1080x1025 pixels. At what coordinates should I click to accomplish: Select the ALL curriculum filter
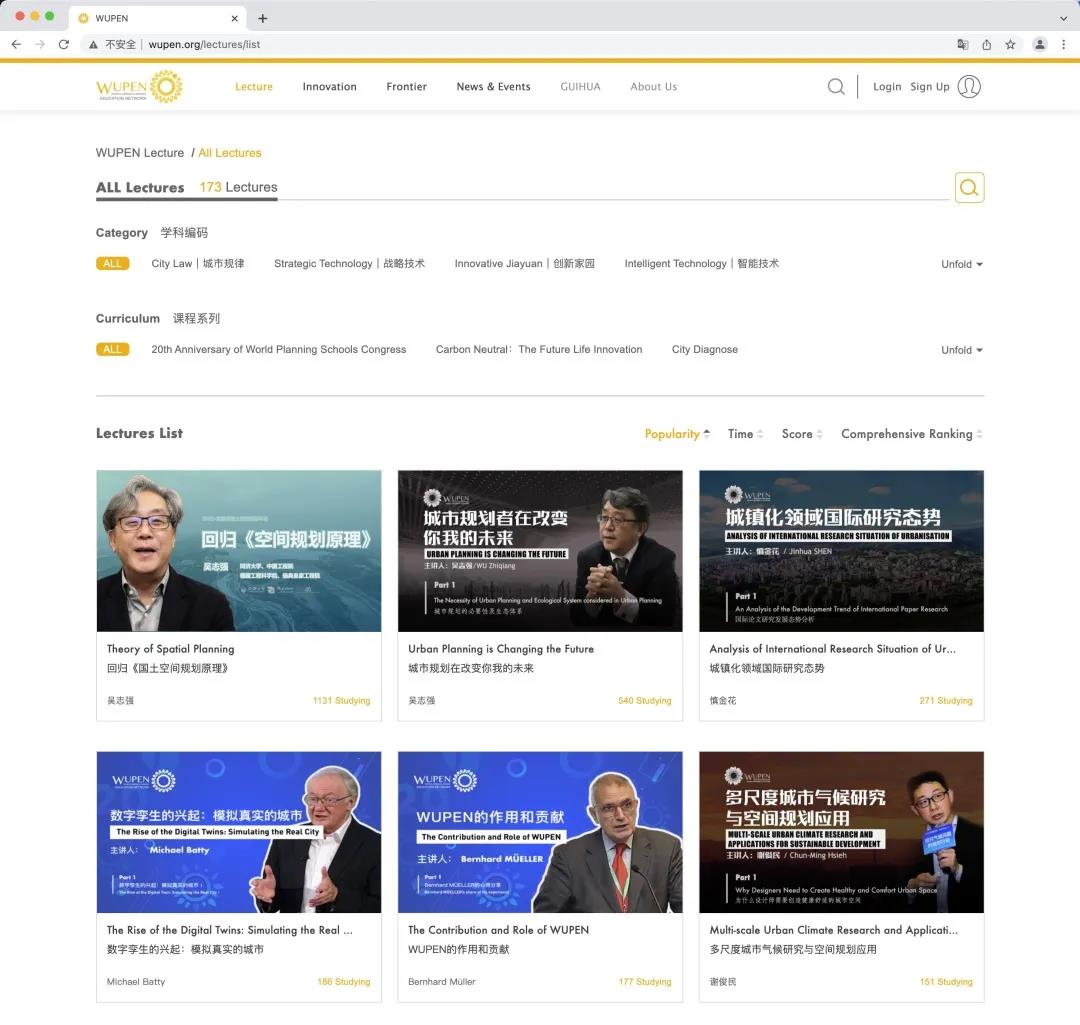pos(112,349)
